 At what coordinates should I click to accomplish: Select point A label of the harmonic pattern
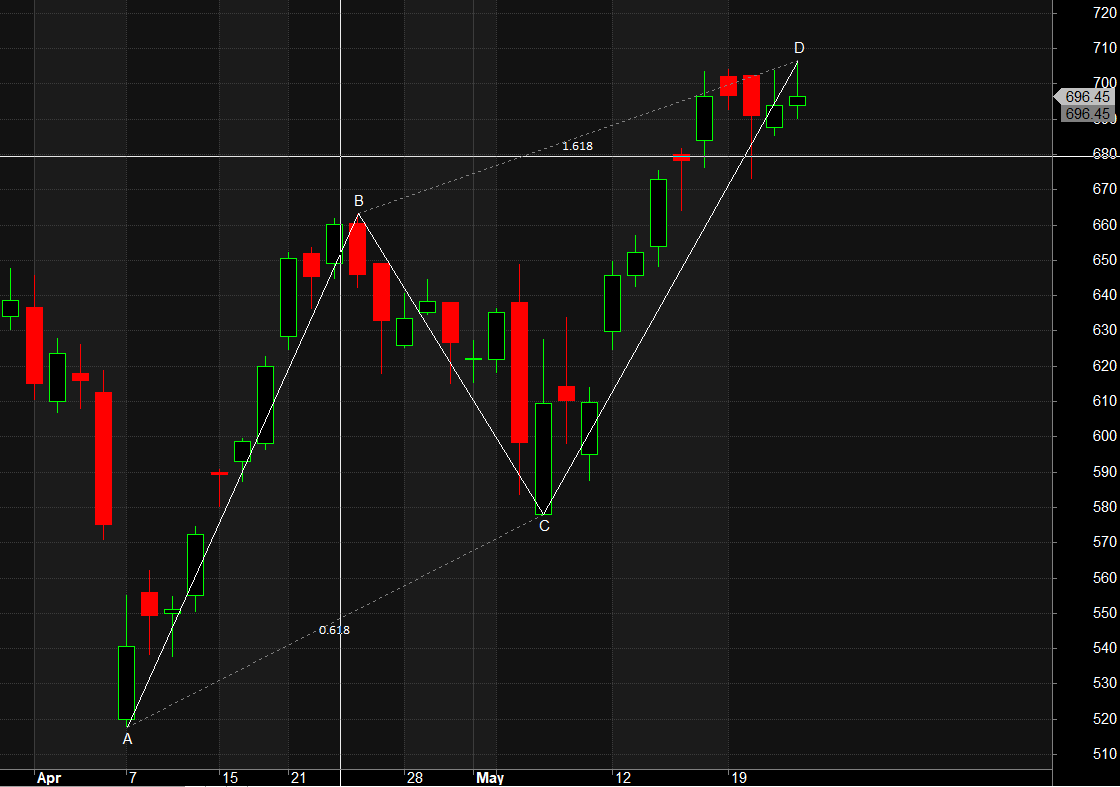coord(127,740)
